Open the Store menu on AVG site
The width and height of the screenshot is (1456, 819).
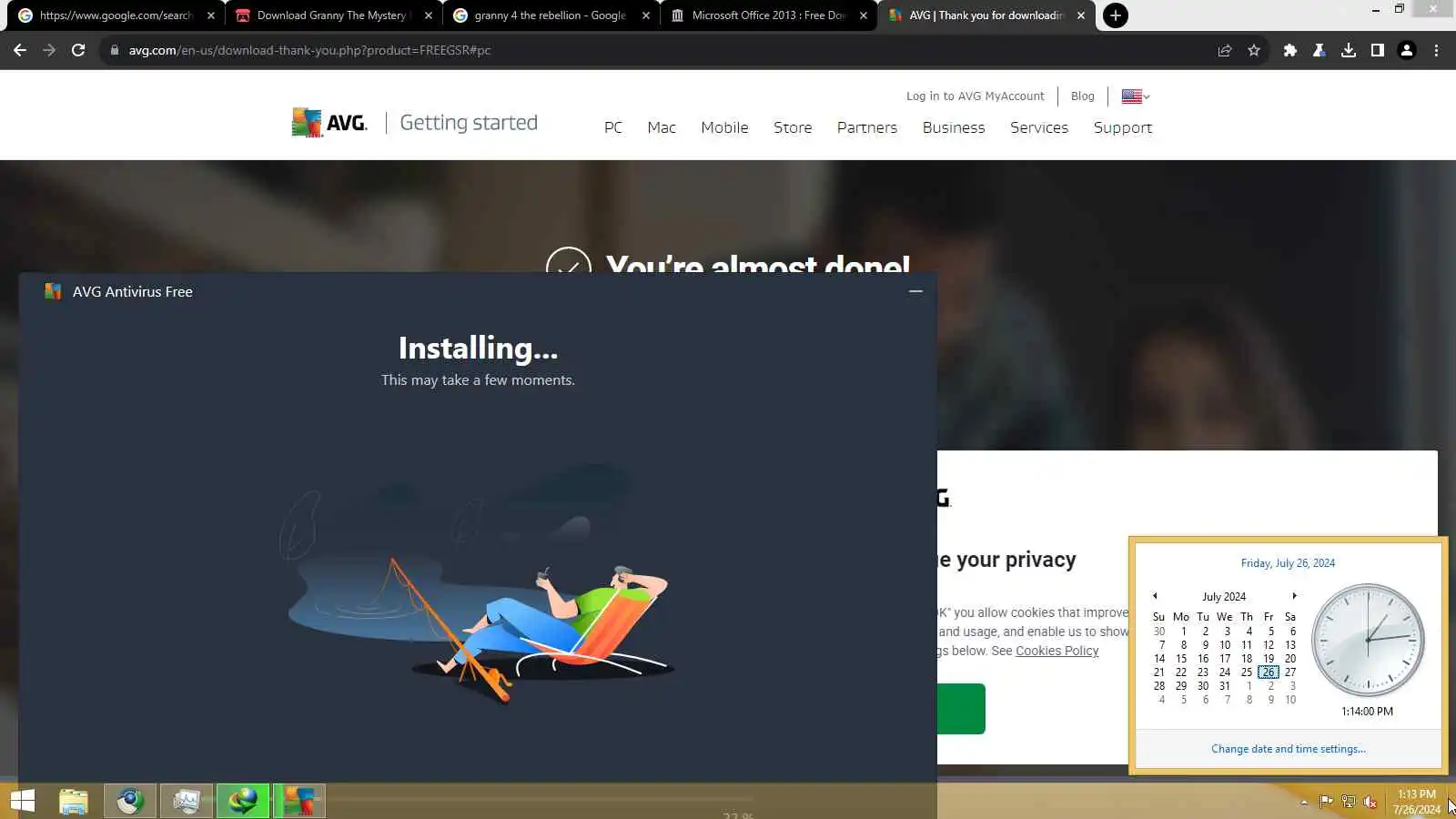793,127
